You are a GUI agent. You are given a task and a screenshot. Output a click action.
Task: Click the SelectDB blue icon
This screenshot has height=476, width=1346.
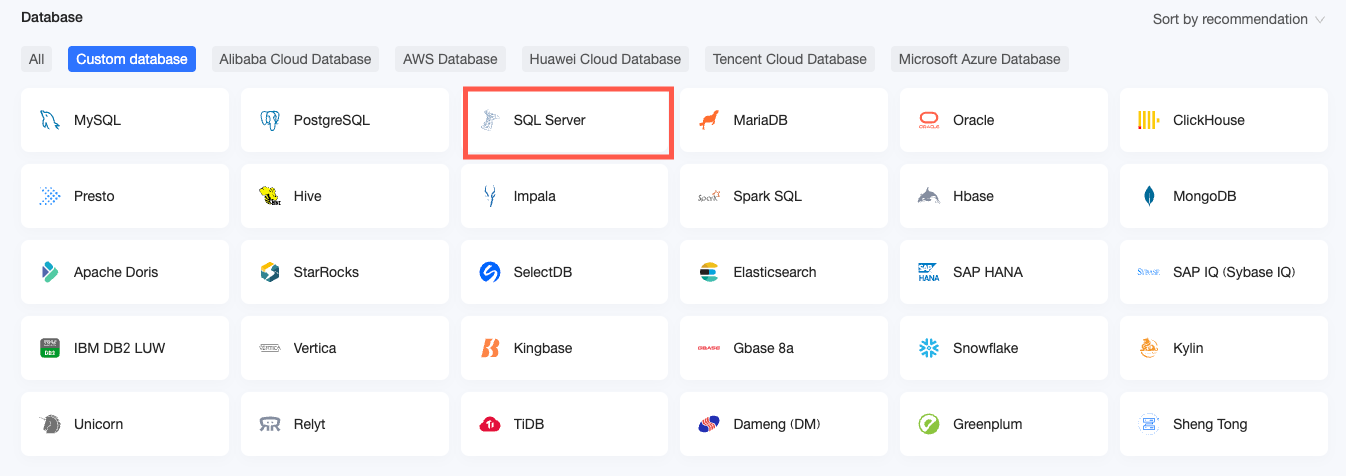pyautogui.click(x=489, y=272)
